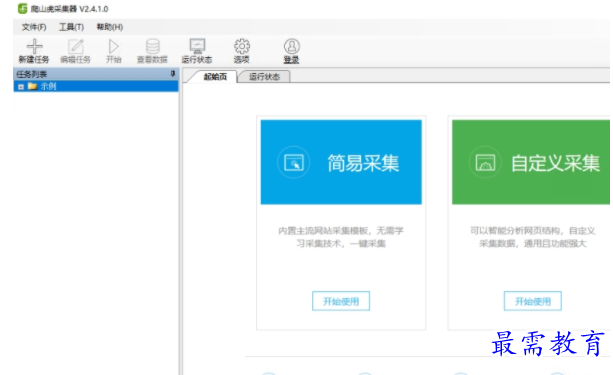Pin the 任务列表 panel
The image size is (613, 375).
(173, 74)
